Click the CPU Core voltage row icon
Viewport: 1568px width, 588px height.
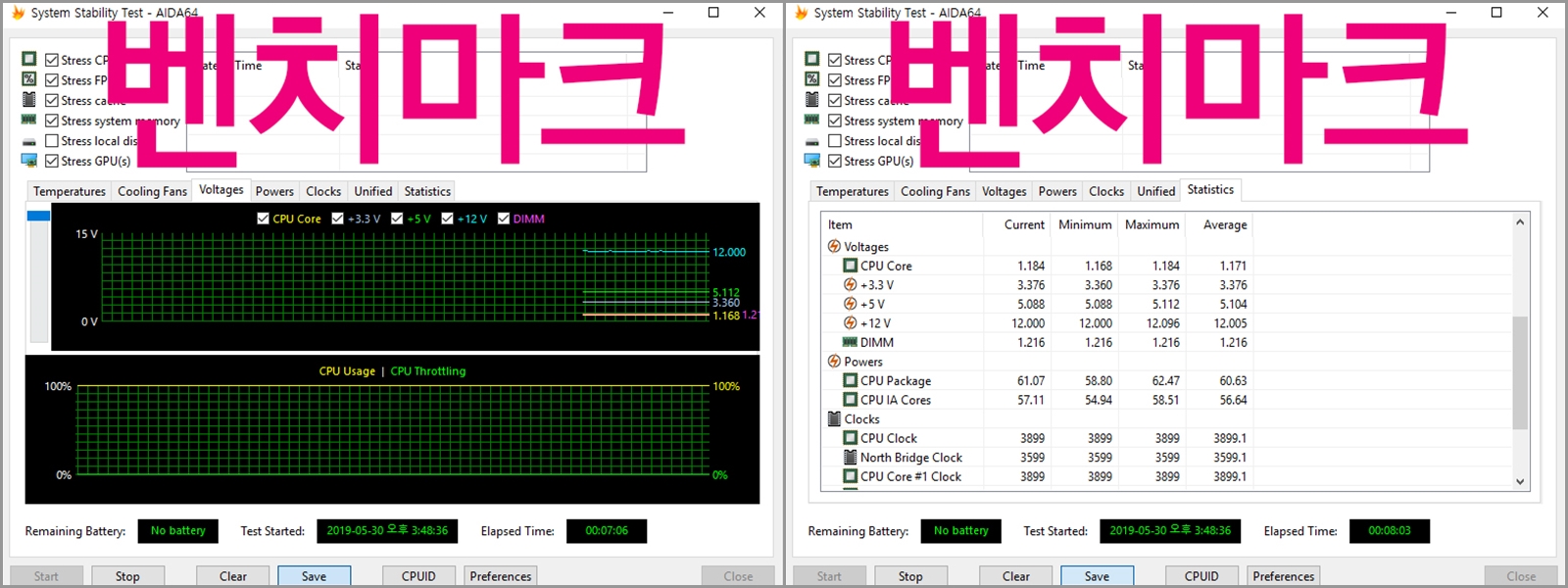(x=851, y=266)
